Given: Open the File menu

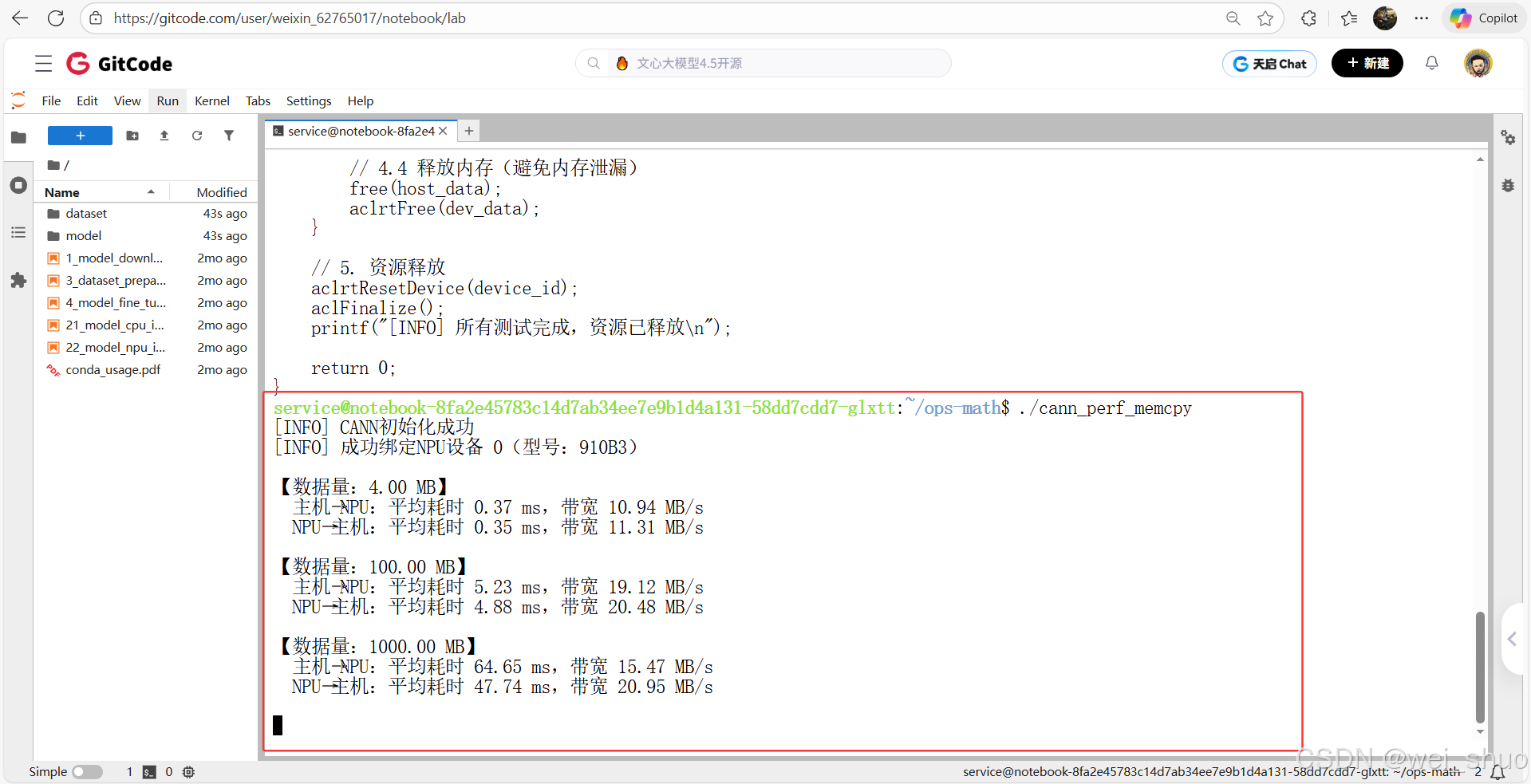Looking at the screenshot, I should tap(51, 100).
